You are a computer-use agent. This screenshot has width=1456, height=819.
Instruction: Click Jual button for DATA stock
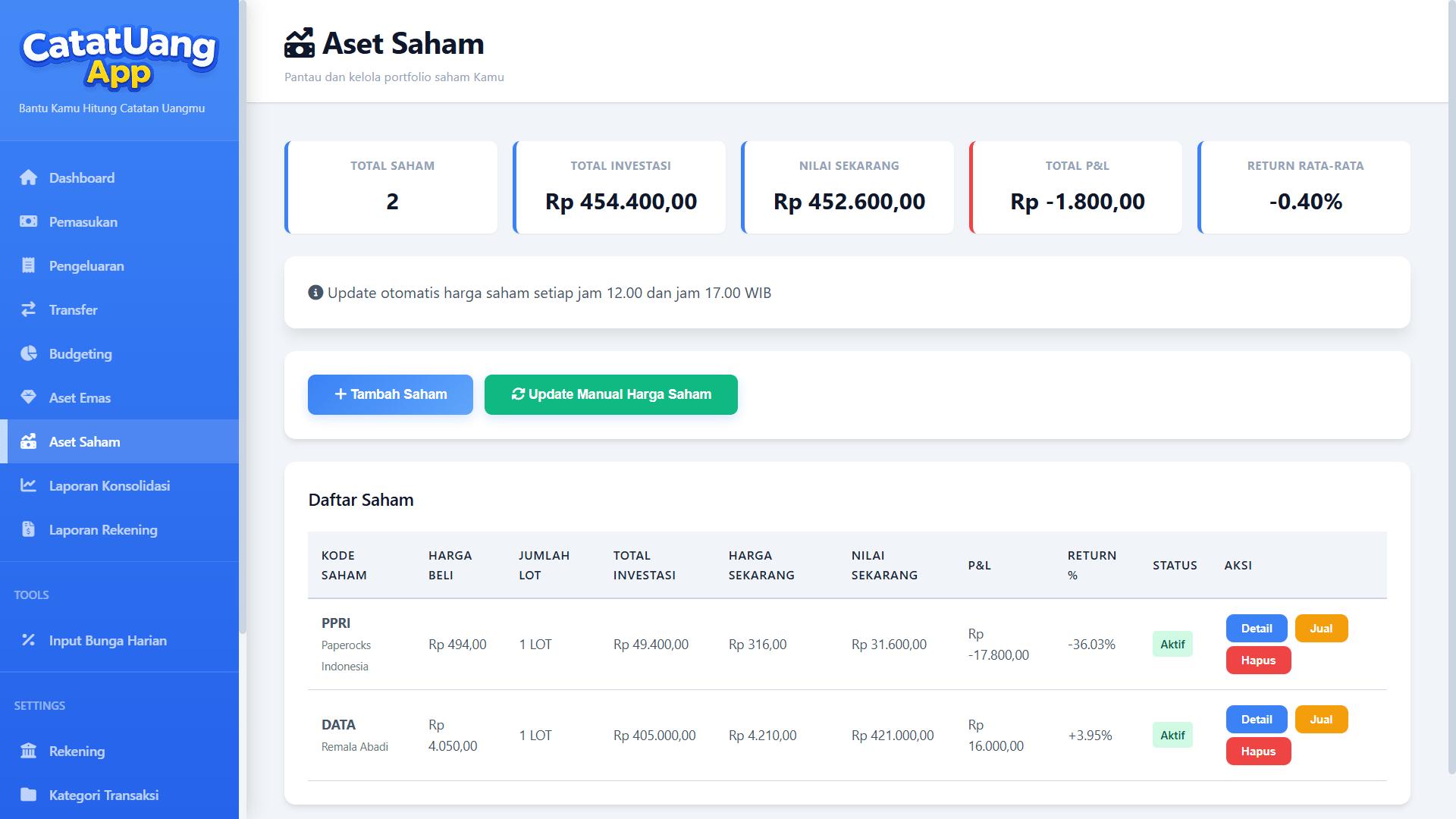click(1320, 719)
